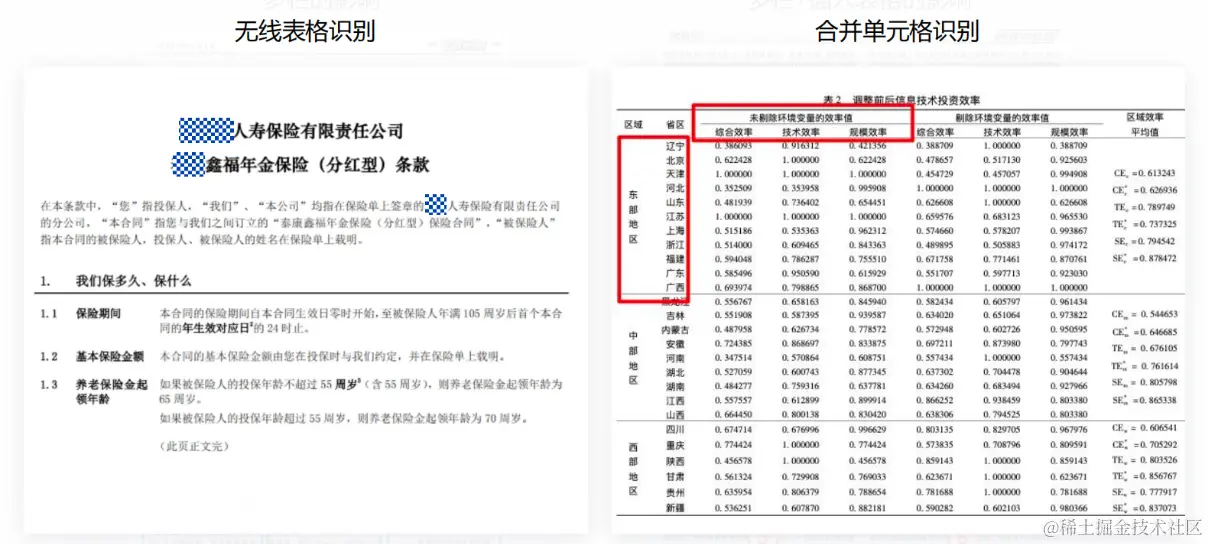Click the 合并单元格识别 heading
This screenshot has height=544, width=1209.
[x=896, y=31]
